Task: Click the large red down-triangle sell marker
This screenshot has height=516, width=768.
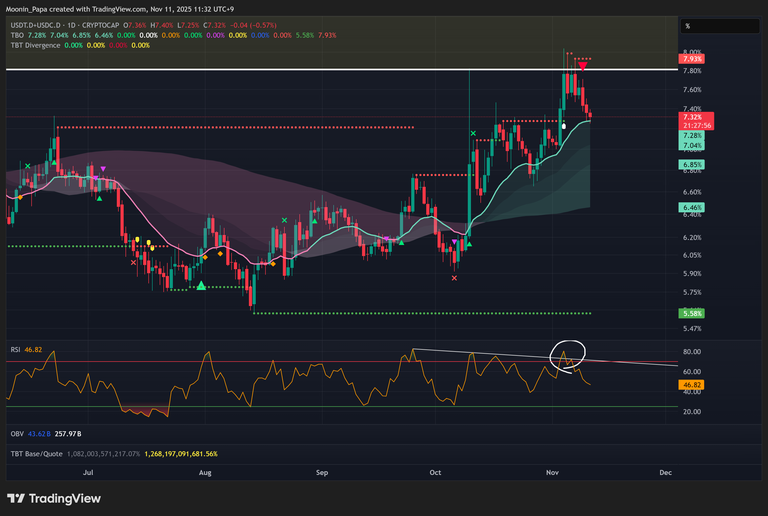Action: [582, 65]
